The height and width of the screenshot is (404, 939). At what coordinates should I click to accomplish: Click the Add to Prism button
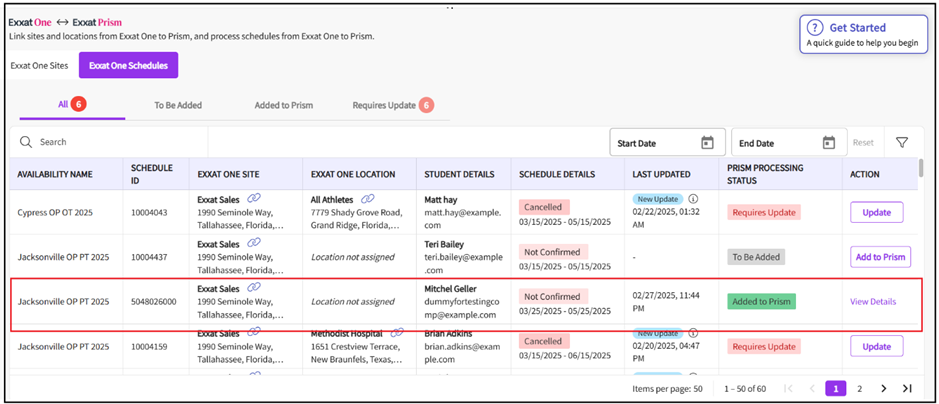[880, 257]
